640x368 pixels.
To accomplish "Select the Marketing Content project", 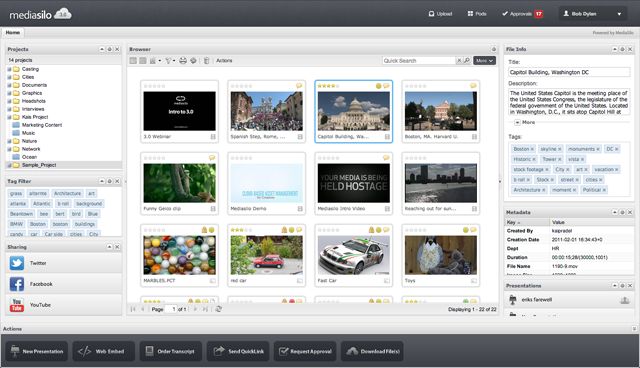I will pos(42,125).
